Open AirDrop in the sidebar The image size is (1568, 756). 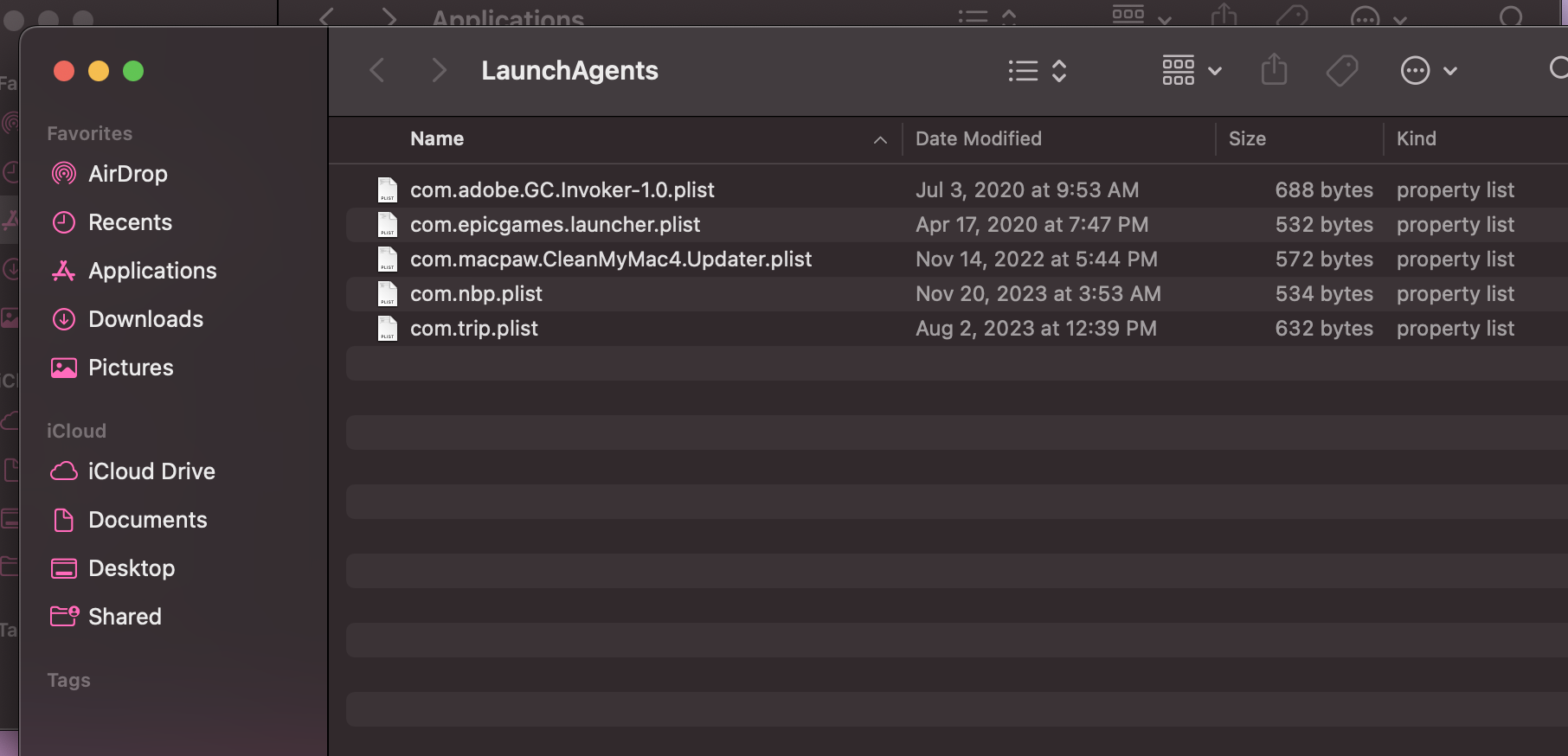point(127,174)
